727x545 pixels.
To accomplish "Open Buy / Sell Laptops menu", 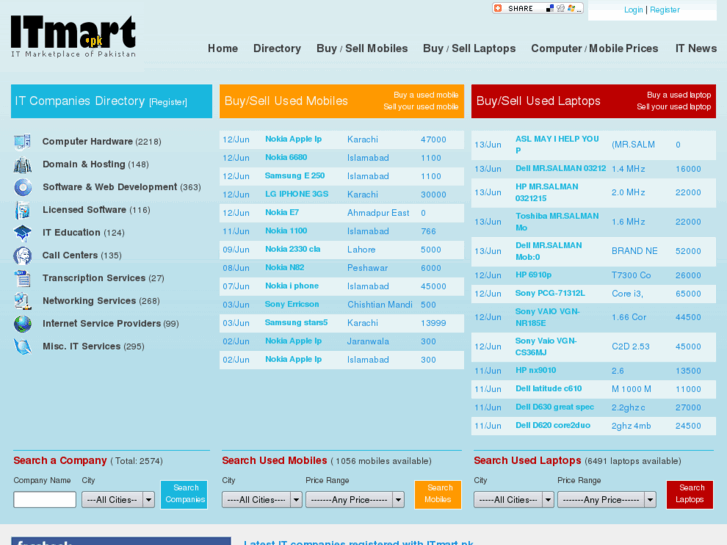I will (469, 48).
